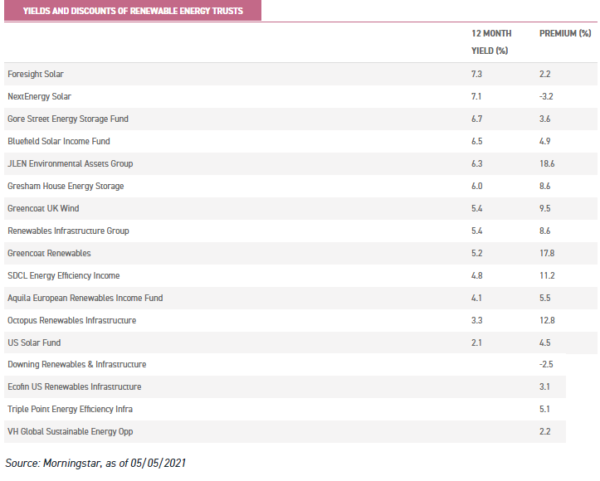600x481 pixels.
Task: Click Aquila European Renewables Income Fund
Action: pos(85,297)
